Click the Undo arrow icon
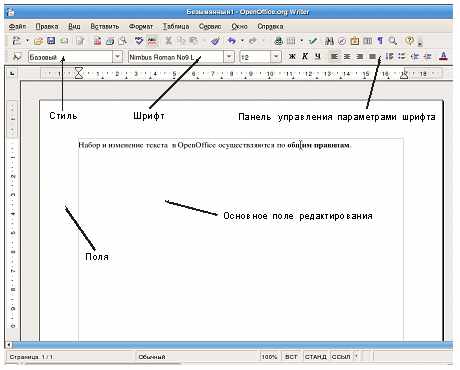Screen dimensions: 460x370 (232, 41)
